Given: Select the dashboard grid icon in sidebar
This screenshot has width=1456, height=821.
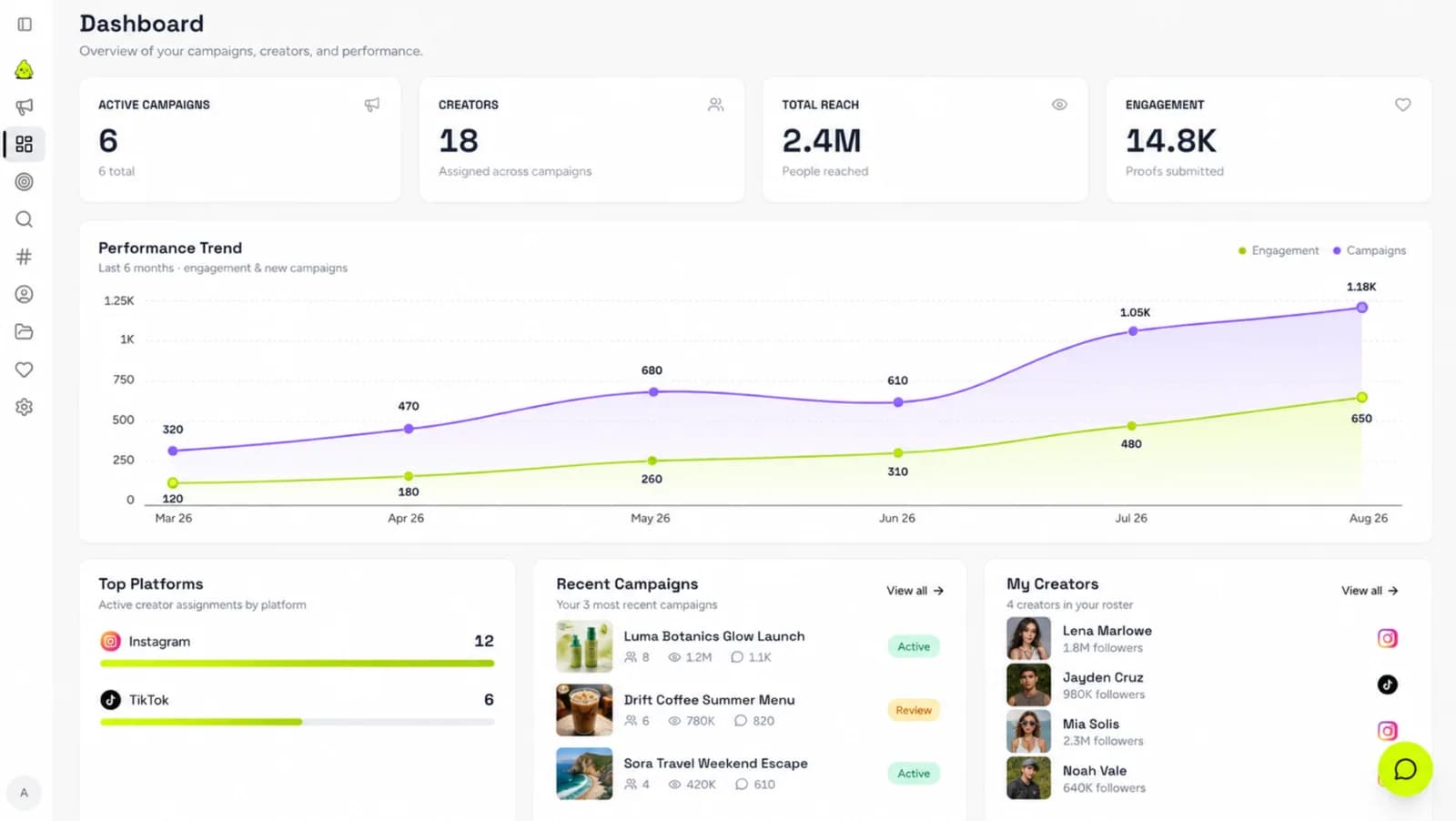Looking at the screenshot, I should pos(25,144).
